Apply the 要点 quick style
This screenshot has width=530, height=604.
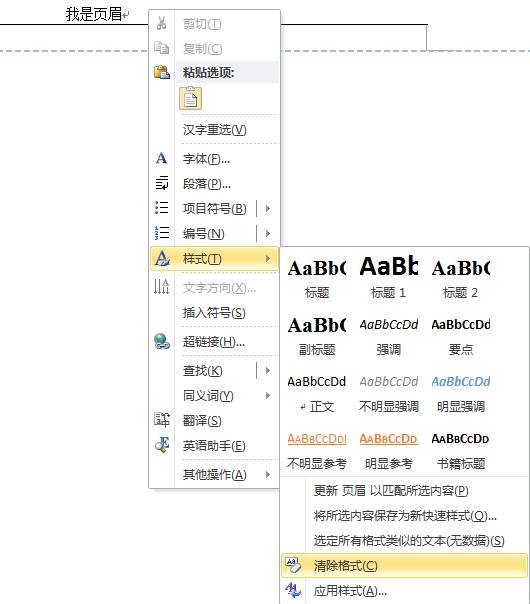click(460, 335)
